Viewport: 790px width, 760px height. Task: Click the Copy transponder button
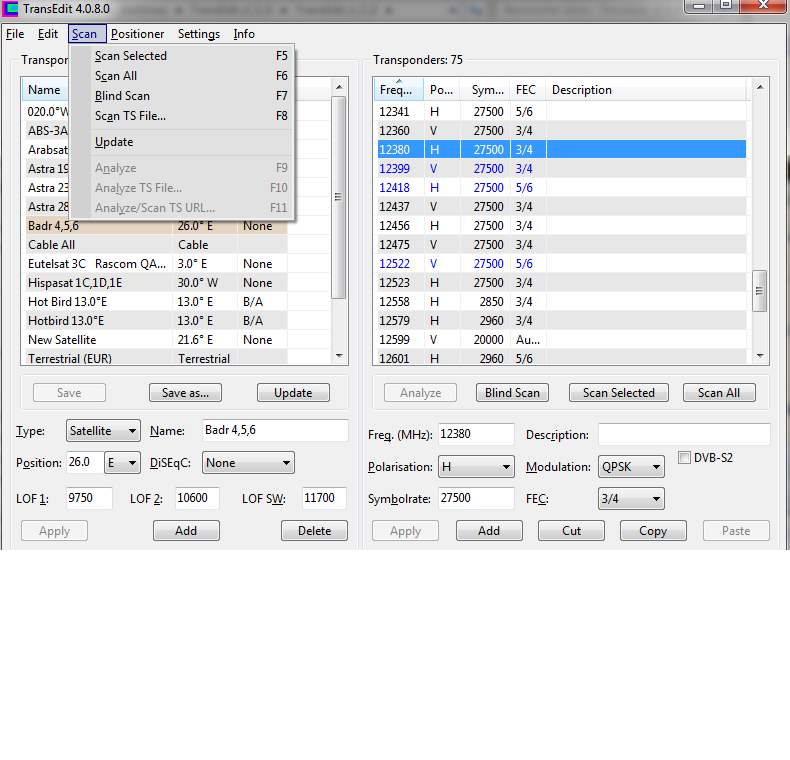653,531
